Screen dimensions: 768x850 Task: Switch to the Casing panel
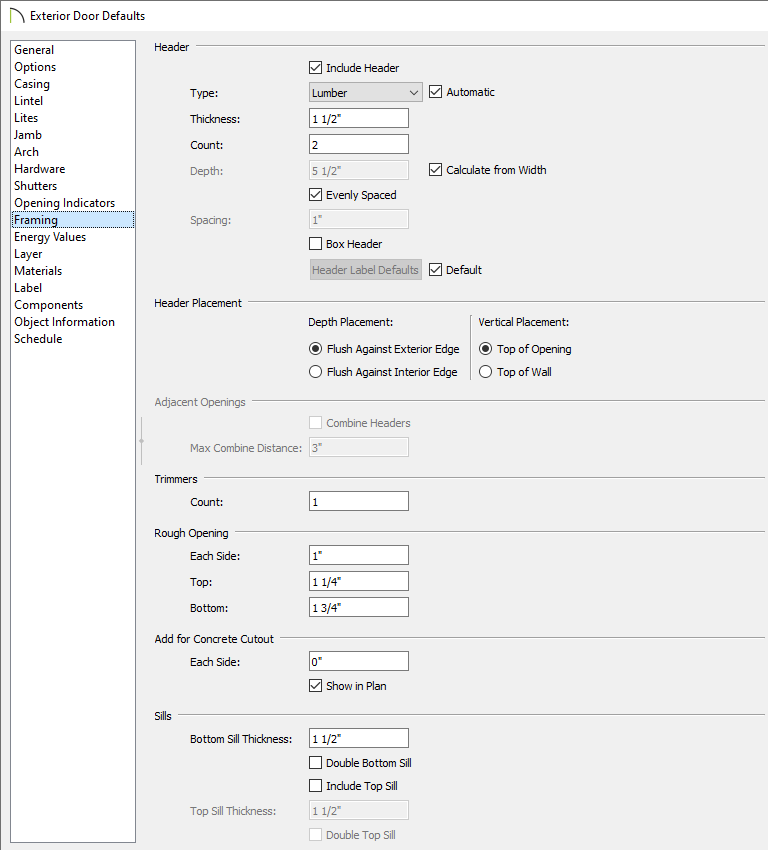tap(32, 84)
